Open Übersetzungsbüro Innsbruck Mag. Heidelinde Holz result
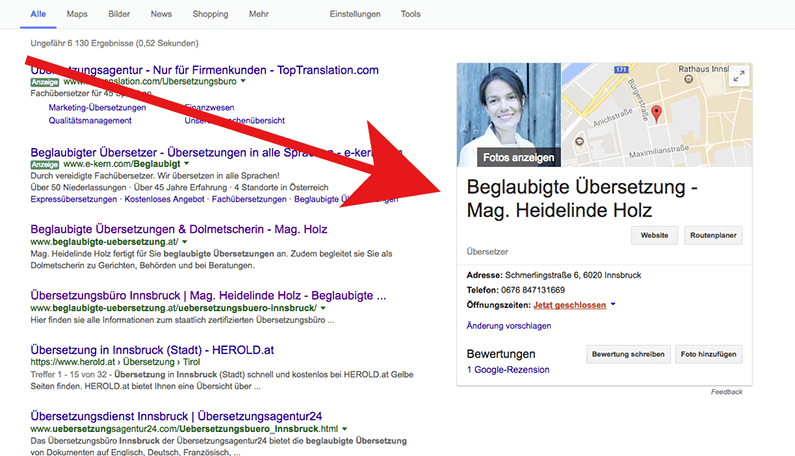 [x=208, y=296]
